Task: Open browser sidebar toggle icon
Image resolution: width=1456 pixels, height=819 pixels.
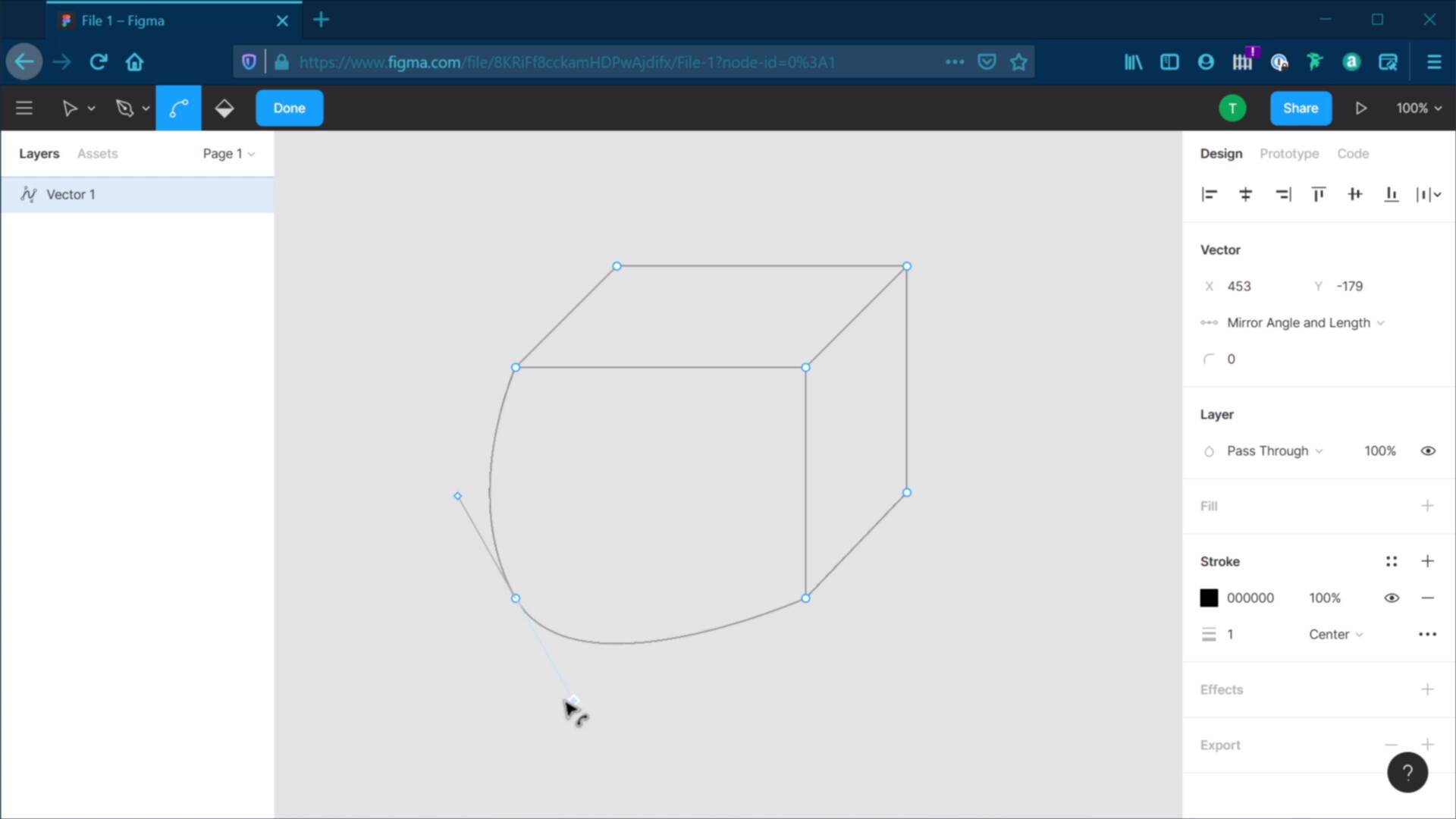Action: (1169, 62)
